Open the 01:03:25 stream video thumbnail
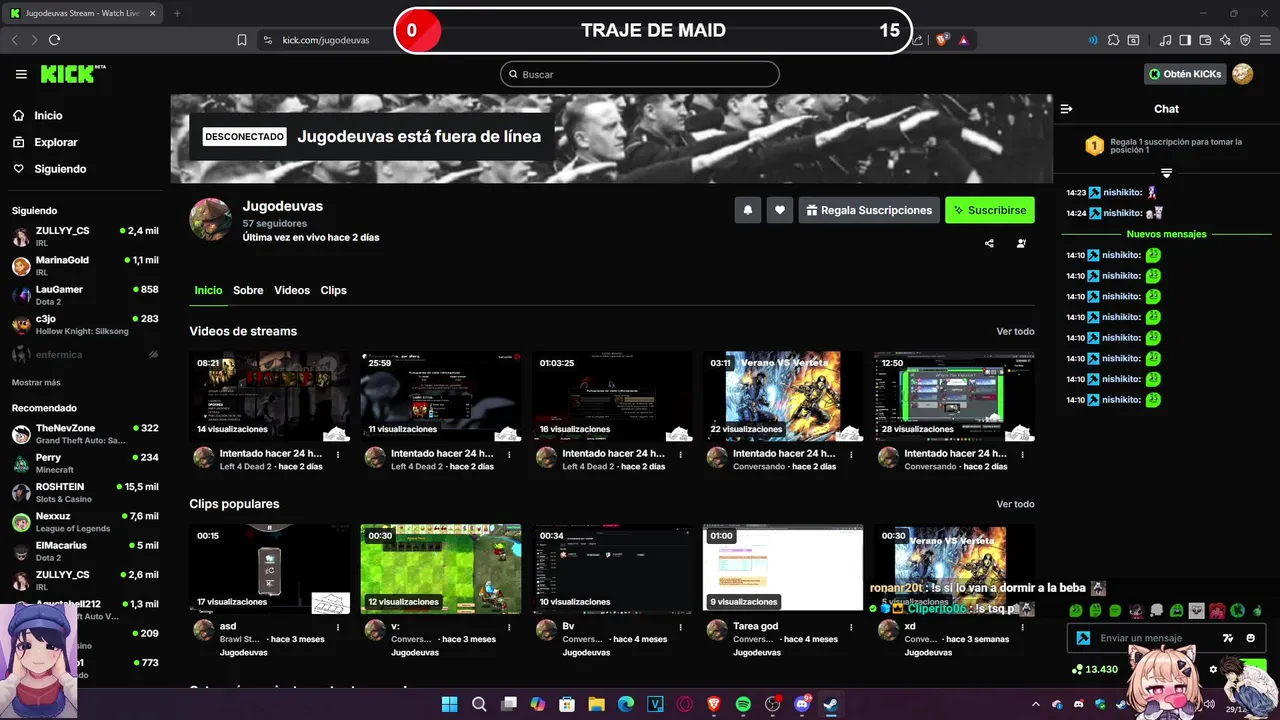The height and width of the screenshot is (720, 1280). (x=612, y=396)
